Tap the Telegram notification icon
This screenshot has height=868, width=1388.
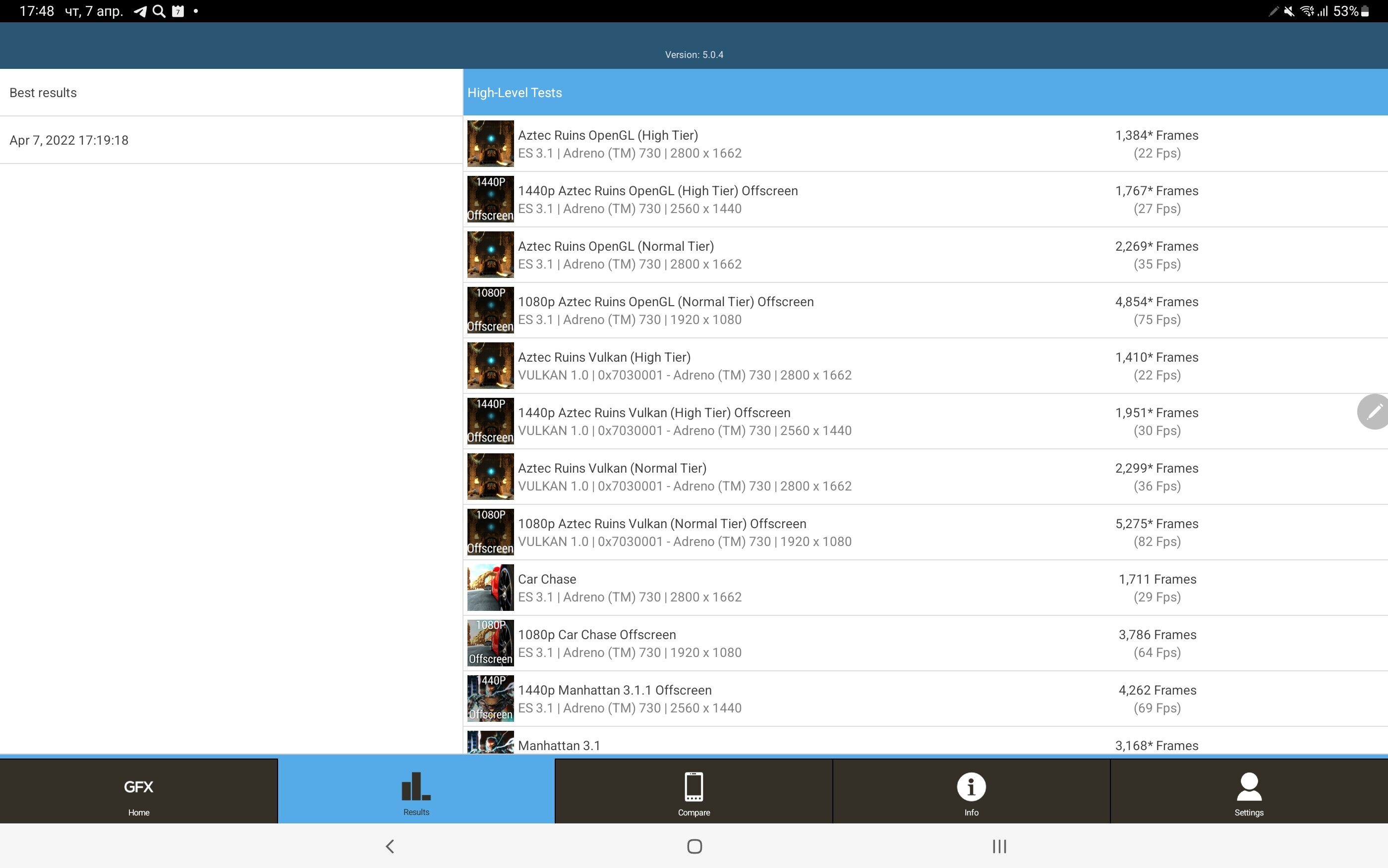(140, 11)
